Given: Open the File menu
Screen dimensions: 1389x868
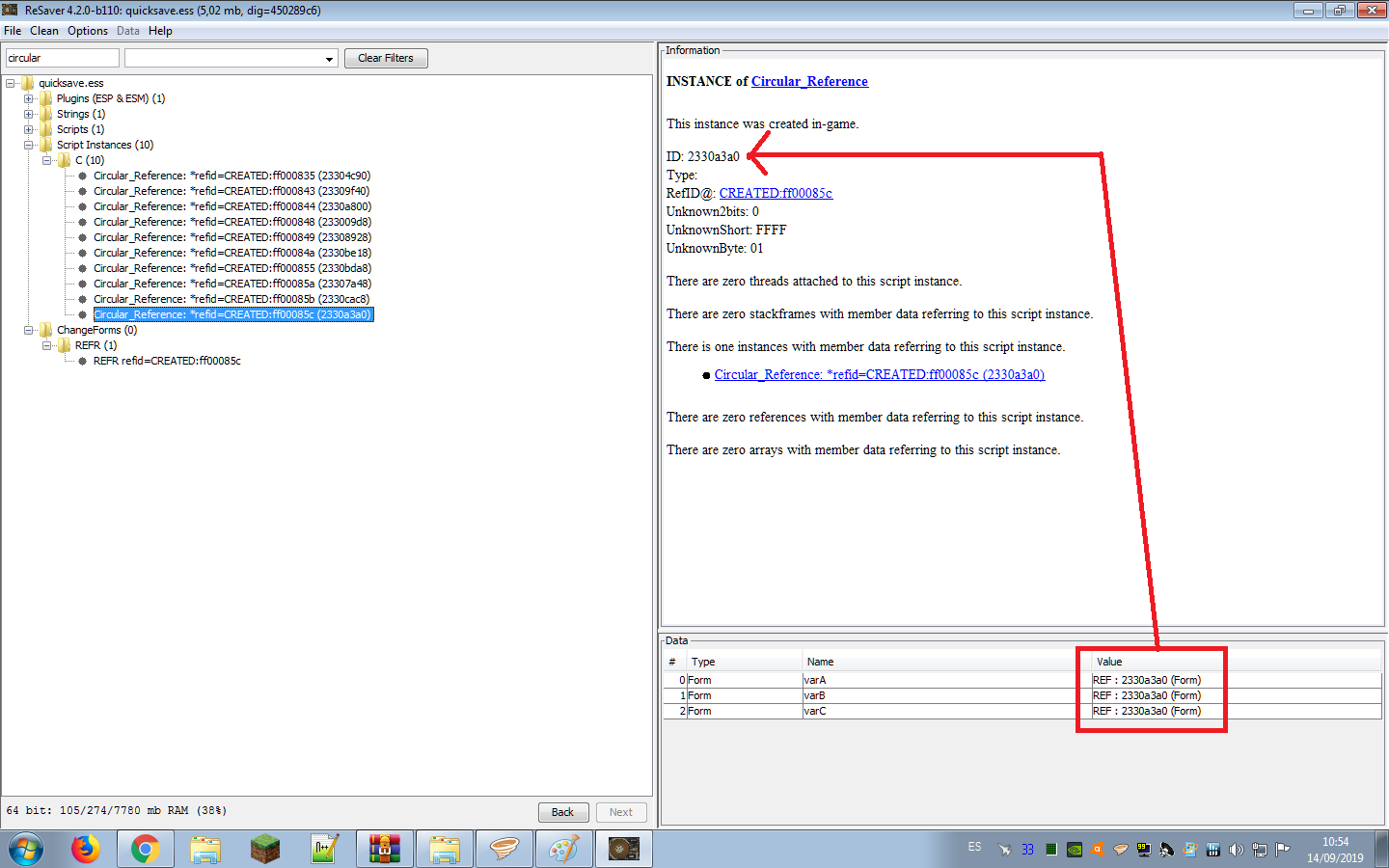Looking at the screenshot, I should 13,31.
